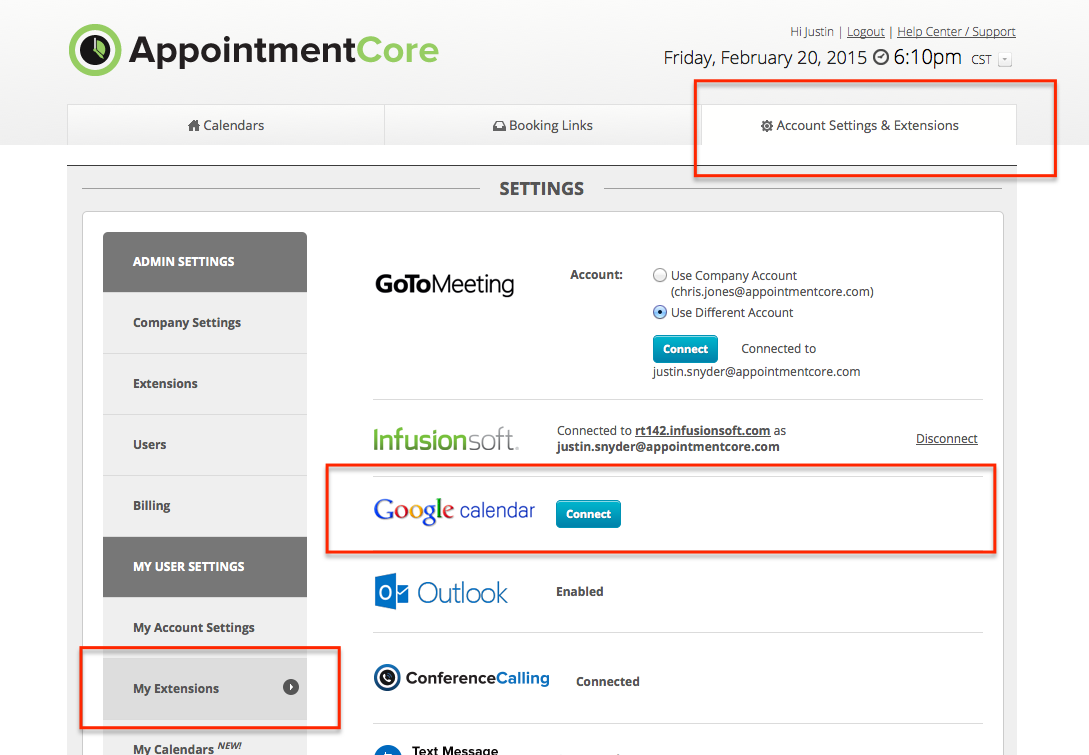Click the Hi Justin greeting text
The image size is (1089, 755).
click(811, 32)
